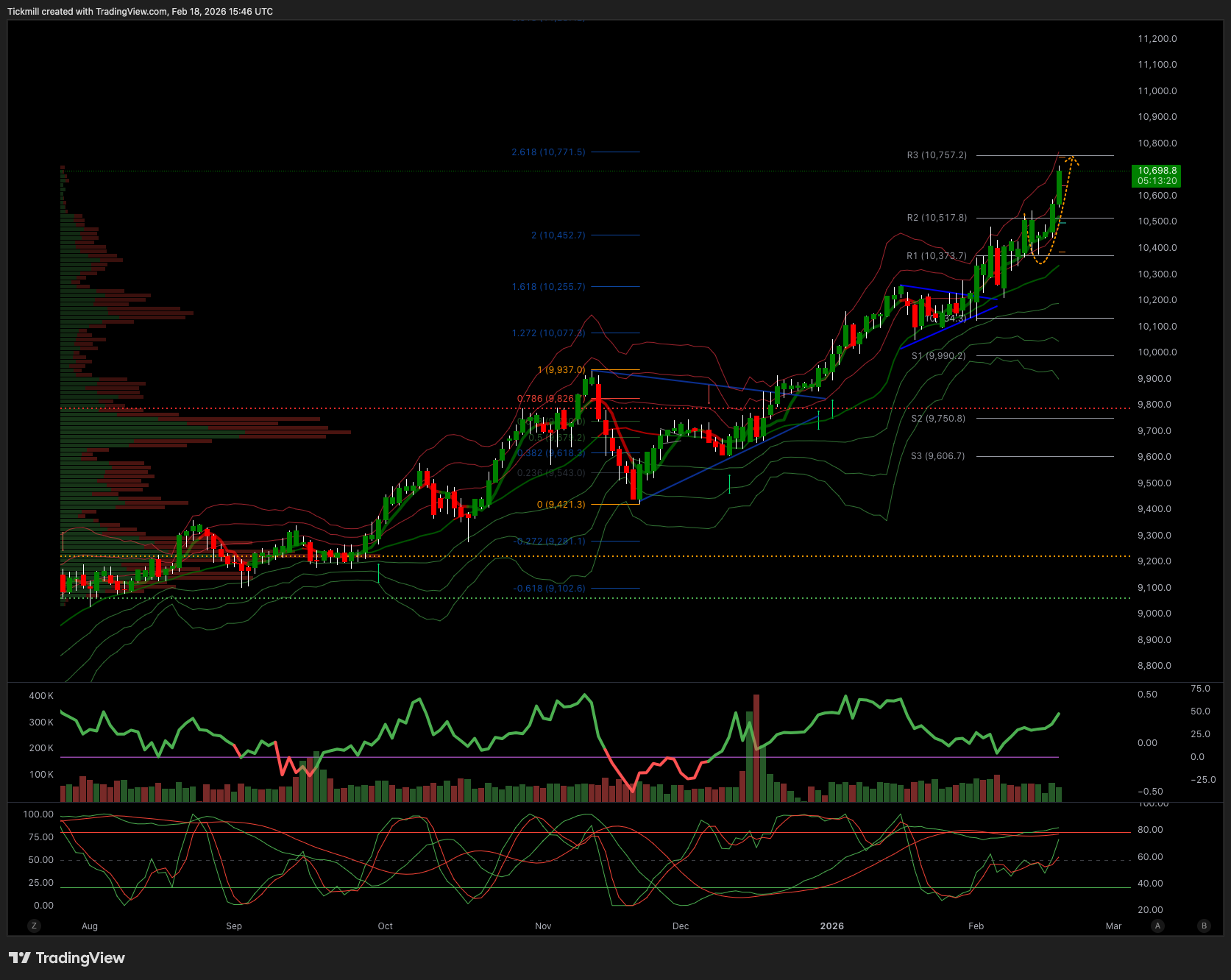The image size is (1231, 980).
Task: Click the Dec label on time axis
Action: (x=681, y=926)
